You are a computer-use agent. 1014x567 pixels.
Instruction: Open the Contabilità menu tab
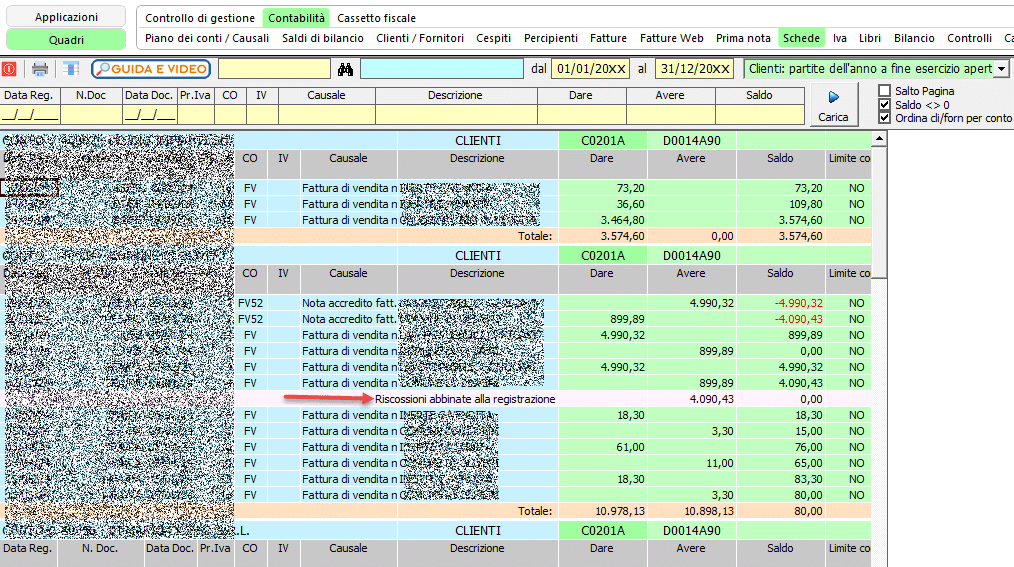click(x=295, y=18)
